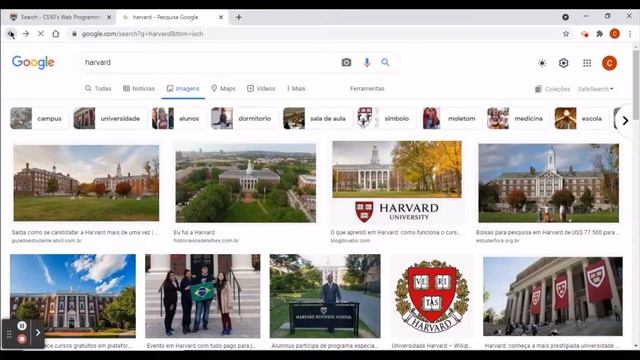Open Ferramentas search tools

[x=367, y=89]
